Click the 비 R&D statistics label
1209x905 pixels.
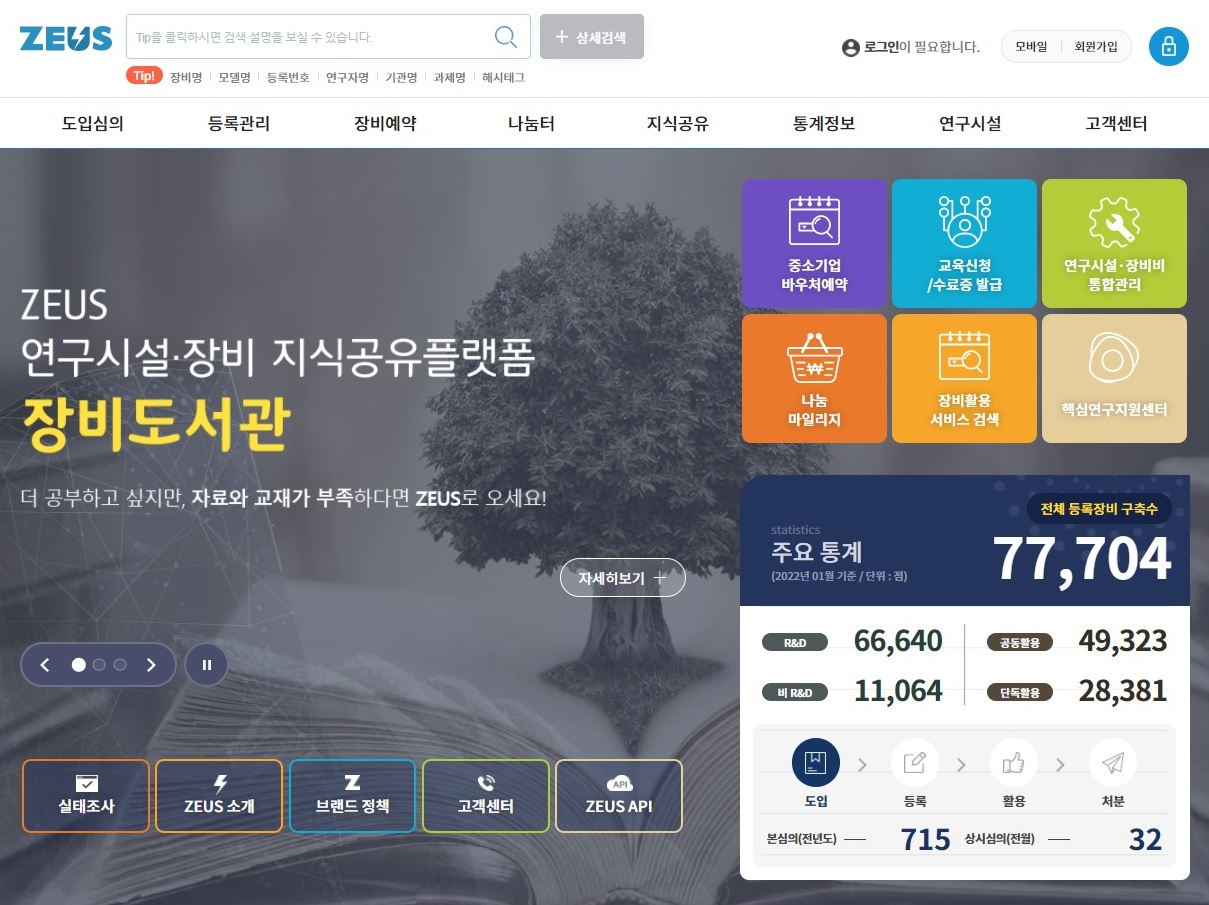(x=795, y=692)
